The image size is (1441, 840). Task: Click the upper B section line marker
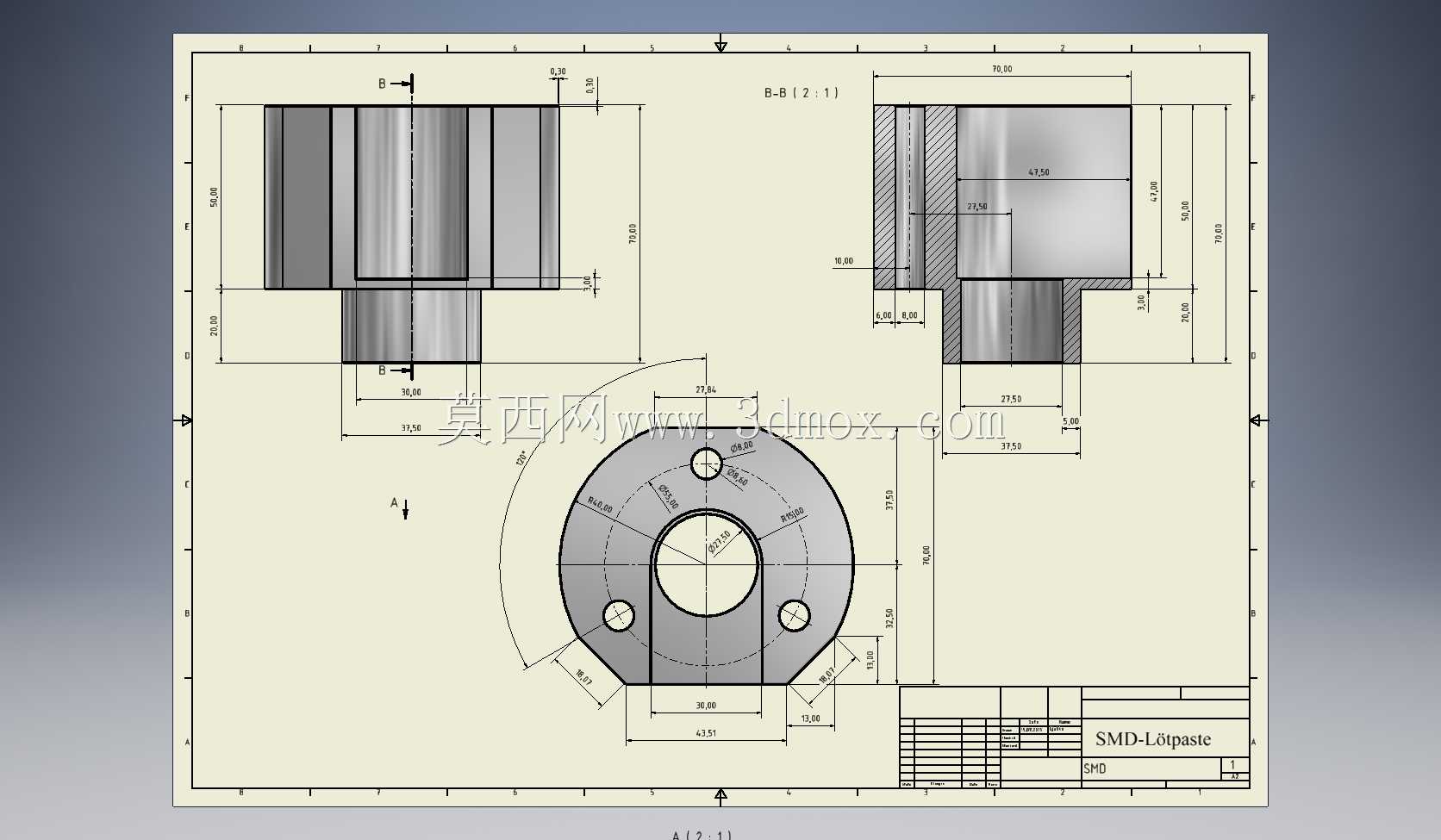pos(396,84)
